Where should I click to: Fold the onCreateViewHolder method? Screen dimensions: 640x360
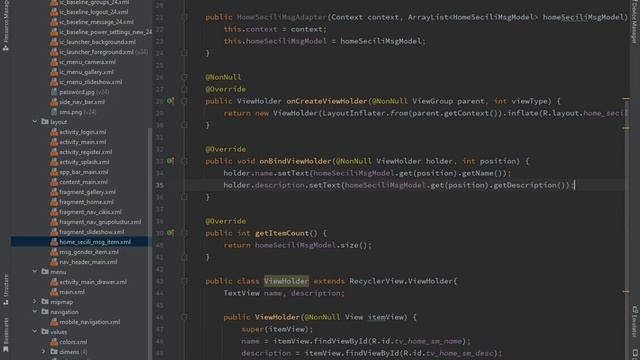click(x=184, y=101)
